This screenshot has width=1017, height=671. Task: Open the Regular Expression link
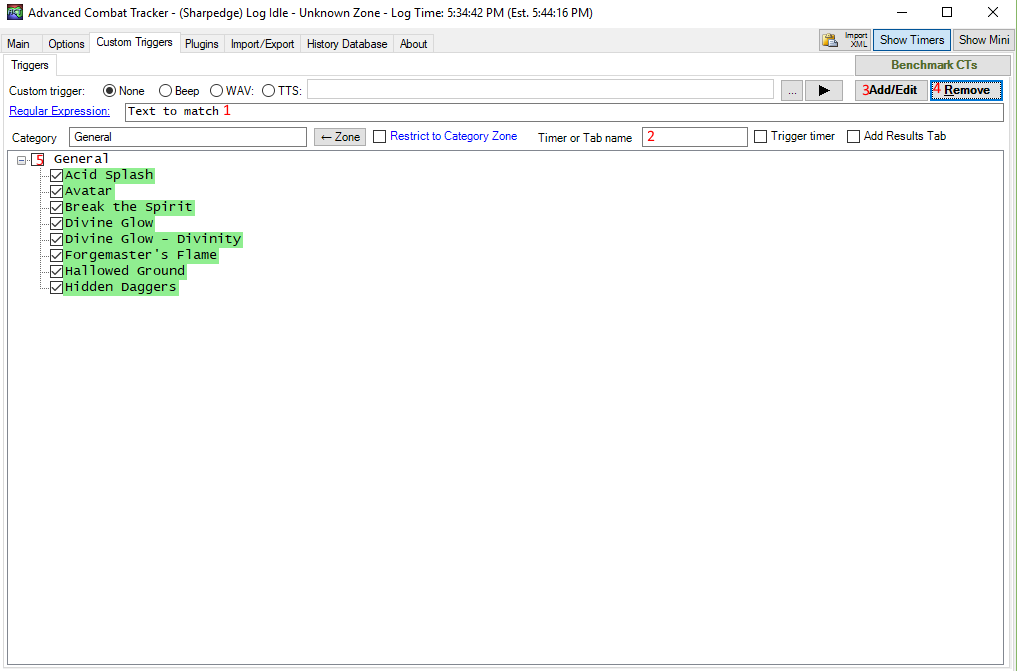pos(60,111)
